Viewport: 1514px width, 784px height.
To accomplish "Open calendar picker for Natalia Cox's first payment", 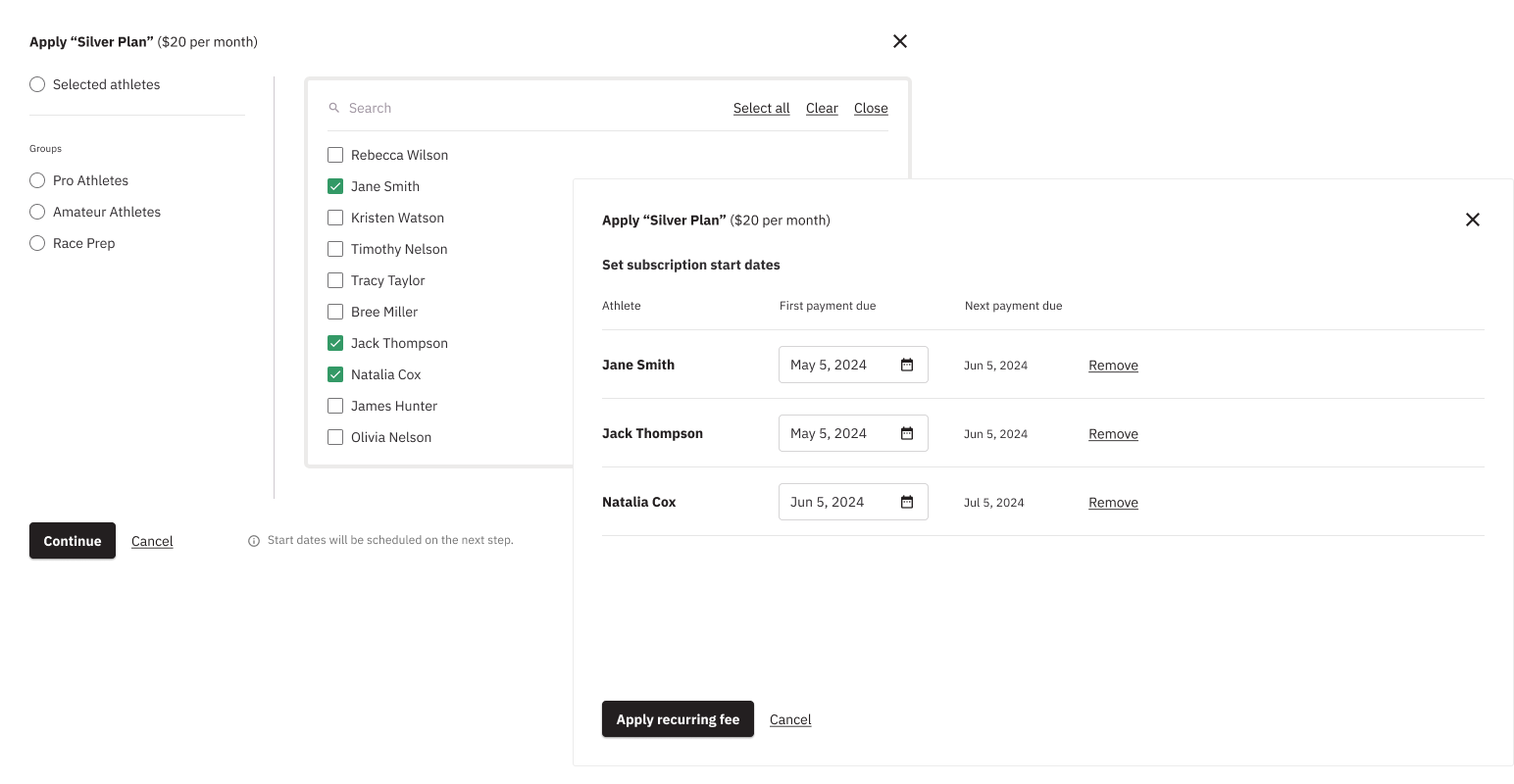I will (907, 502).
